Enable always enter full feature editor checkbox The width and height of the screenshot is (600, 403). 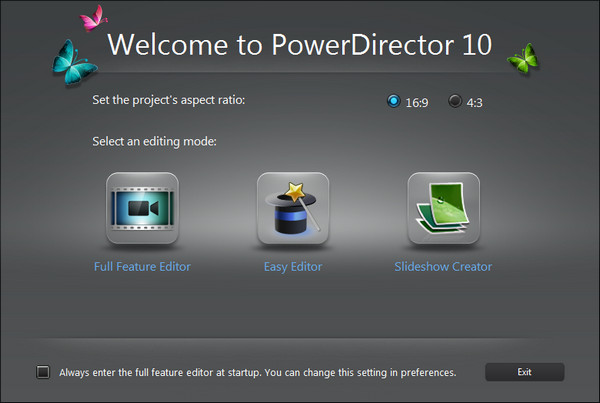tap(43, 372)
